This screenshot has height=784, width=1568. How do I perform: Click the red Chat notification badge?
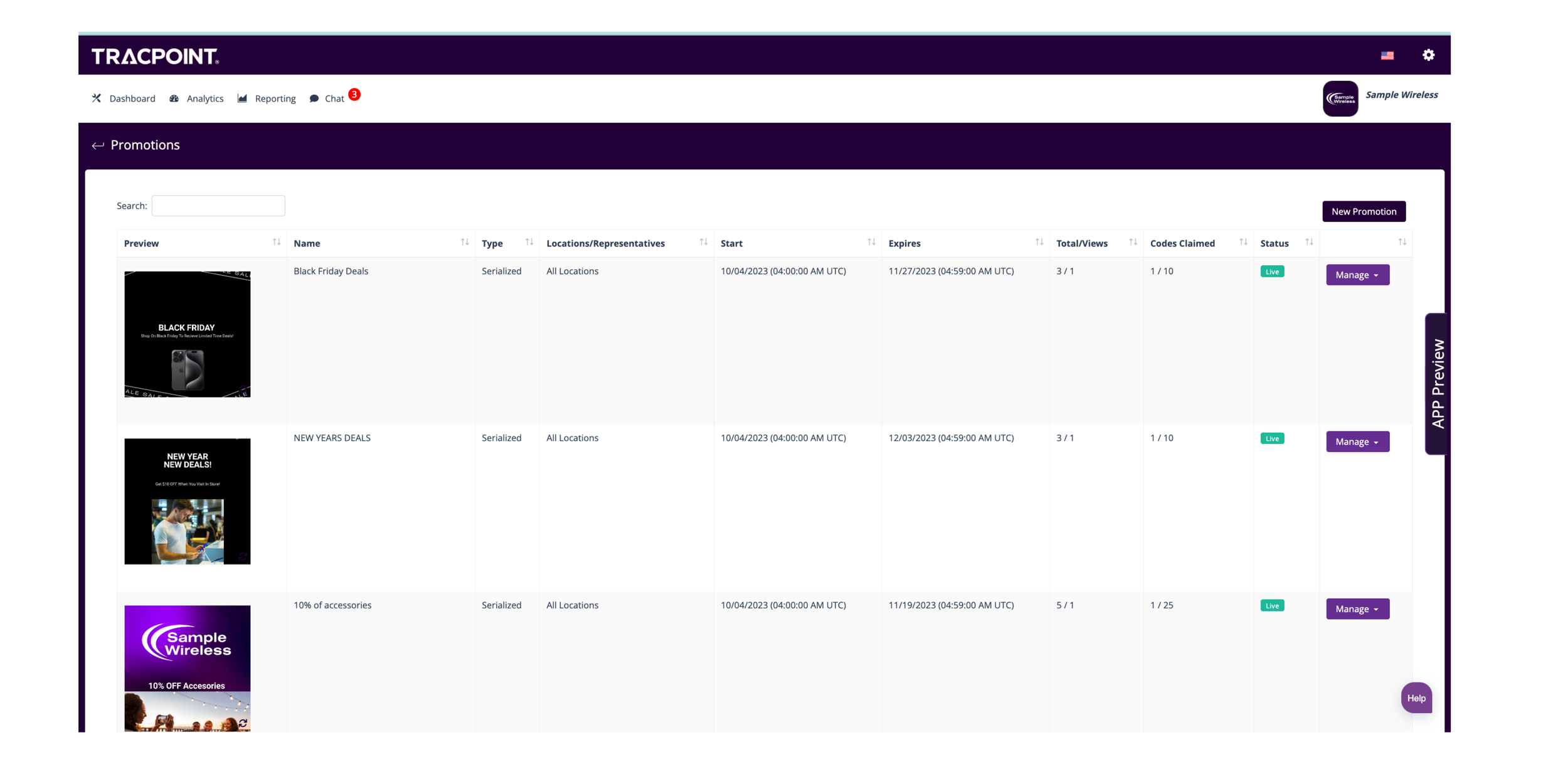click(x=354, y=94)
